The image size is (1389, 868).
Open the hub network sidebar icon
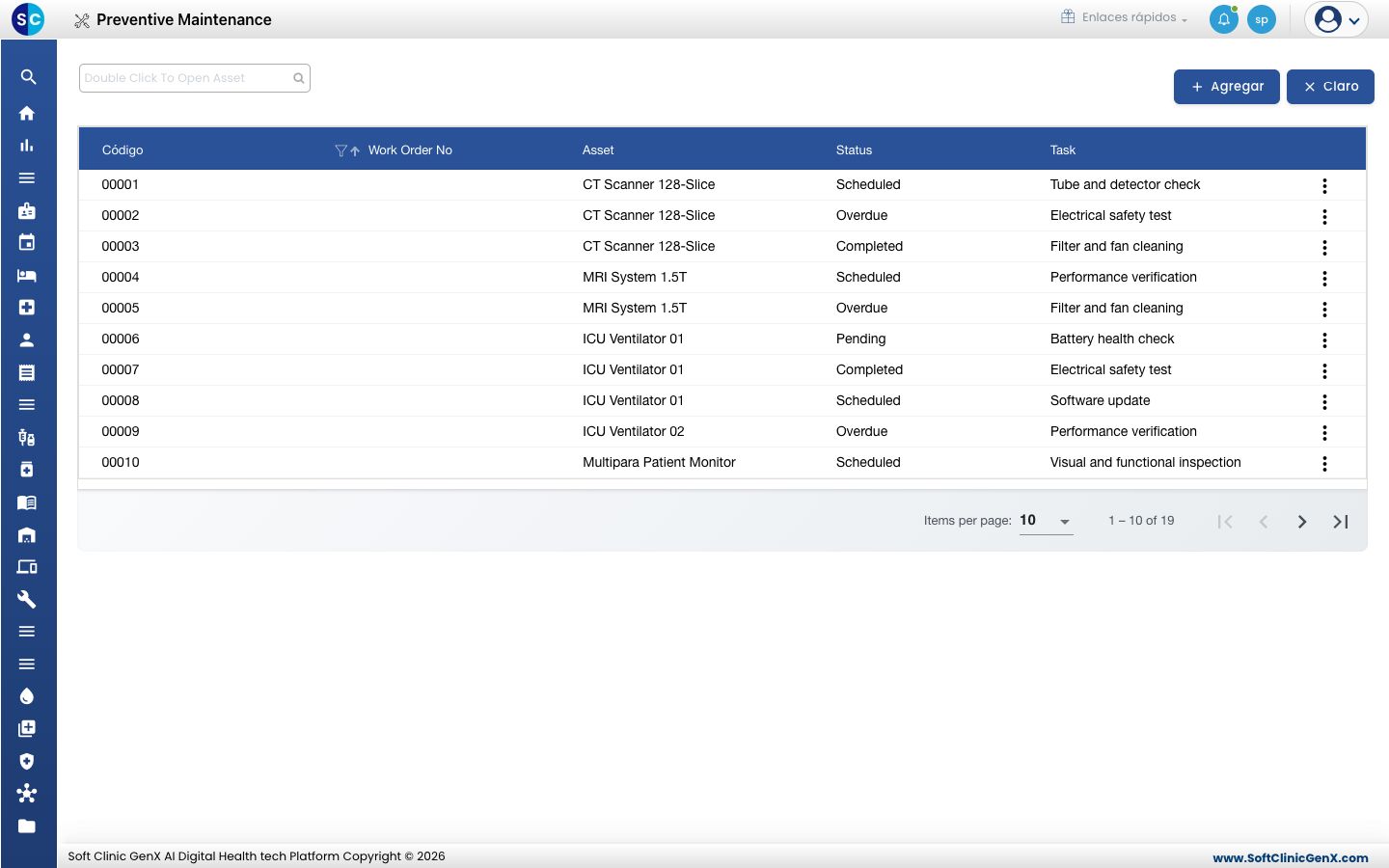pos(27,794)
